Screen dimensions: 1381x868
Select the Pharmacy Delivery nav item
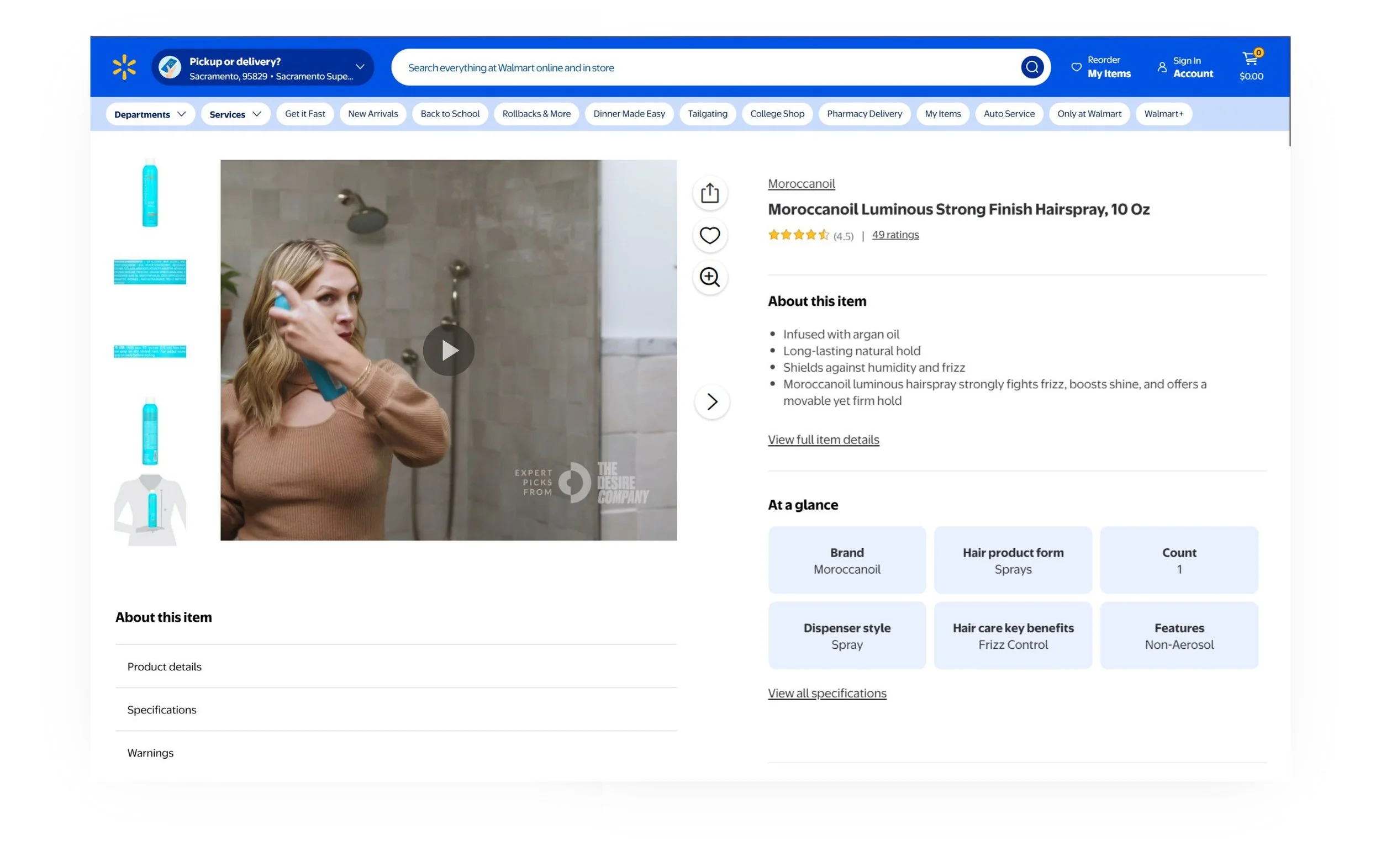click(x=864, y=114)
